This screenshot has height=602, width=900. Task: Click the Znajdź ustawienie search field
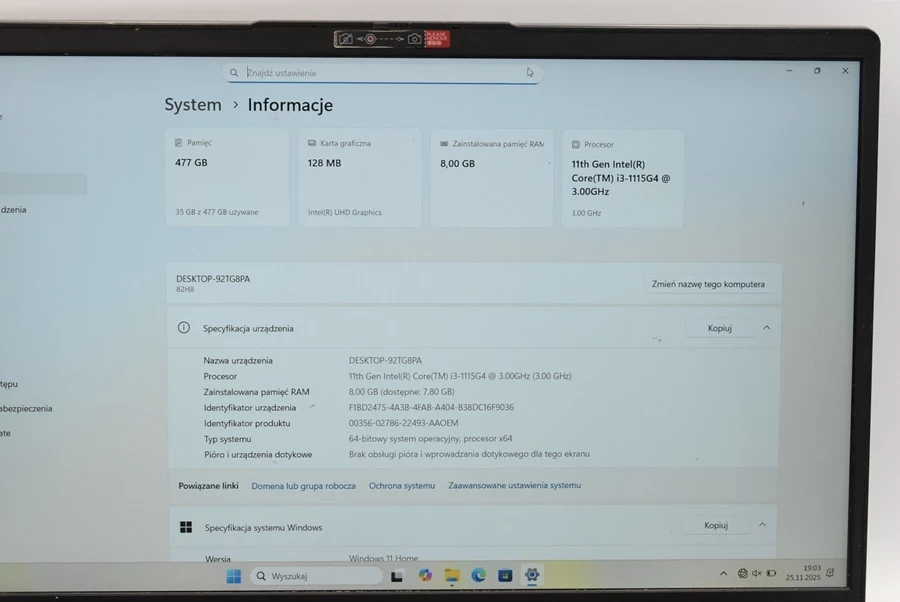pyautogui.click(x=380, y=73)
